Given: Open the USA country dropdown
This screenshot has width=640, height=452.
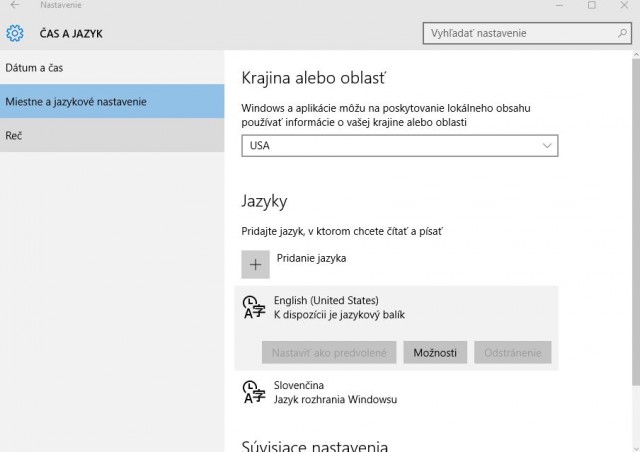Looking at the screenshot, I should tap(399, 146).
